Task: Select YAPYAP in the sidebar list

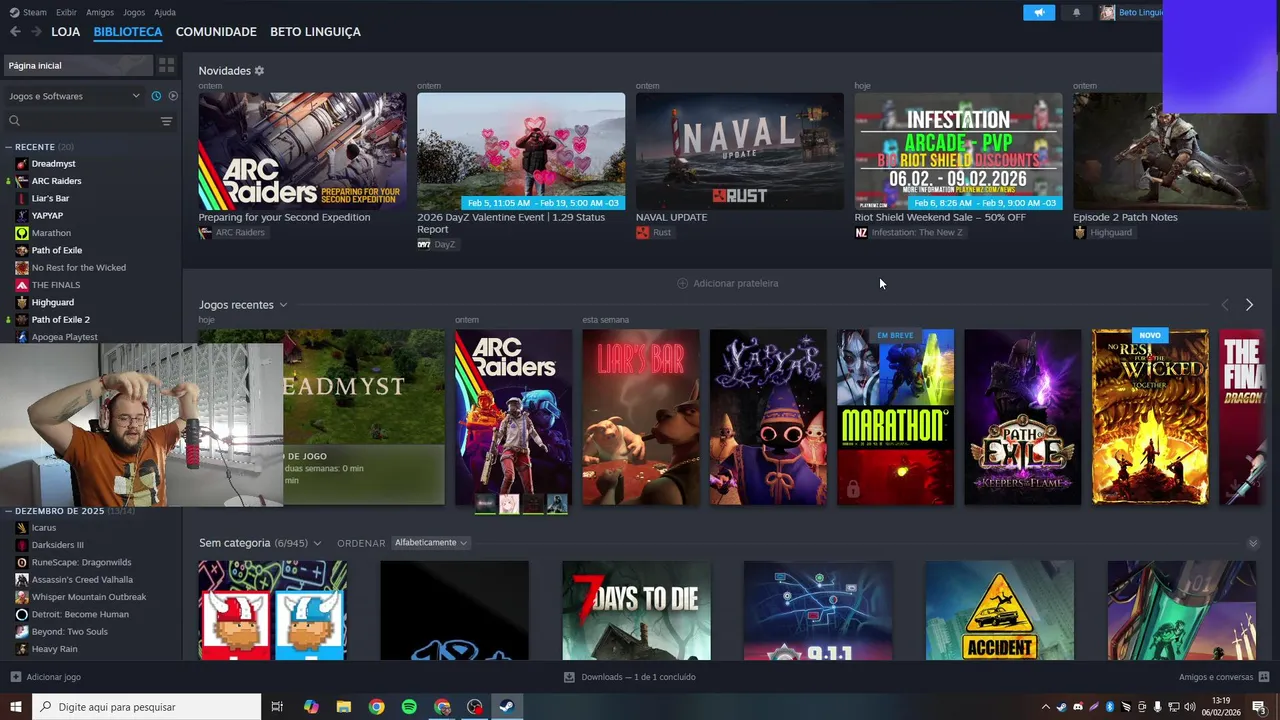Action: pyautogui.click(x=47, y=215)
